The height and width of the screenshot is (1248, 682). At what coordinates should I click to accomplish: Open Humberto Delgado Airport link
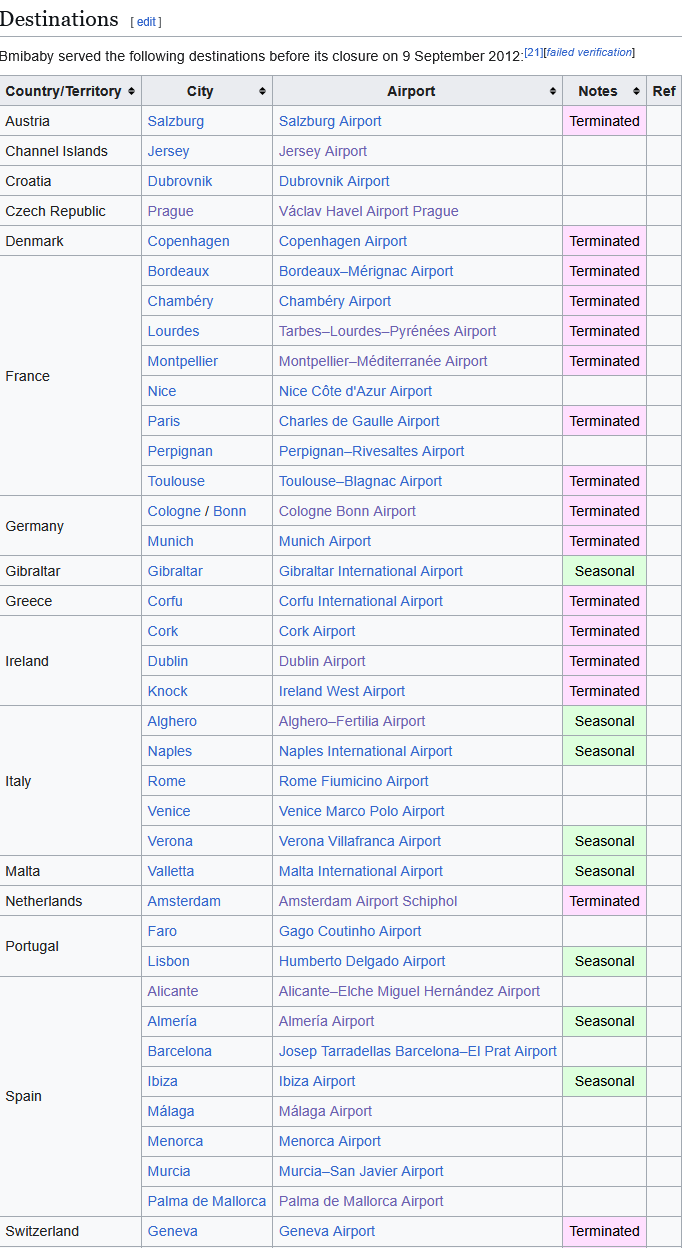tap(362, 961)
